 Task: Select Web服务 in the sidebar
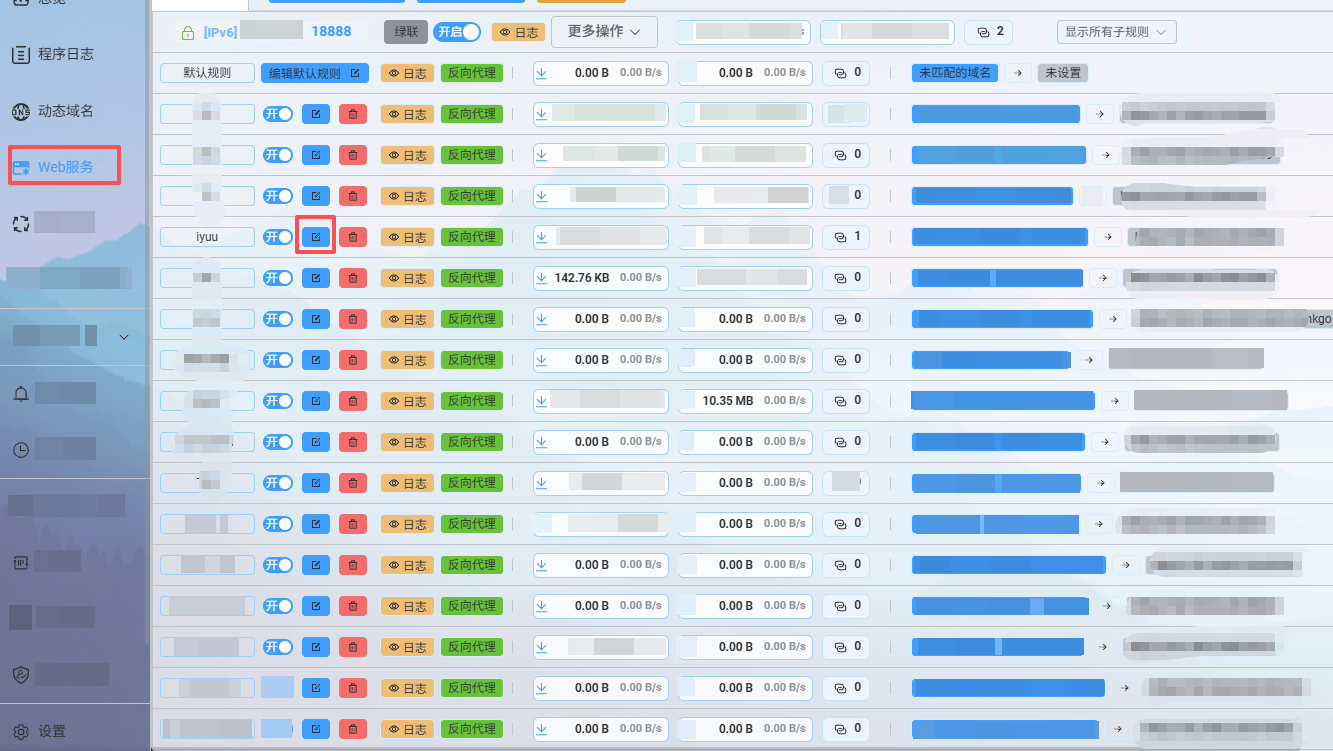[x=62, y=166]
